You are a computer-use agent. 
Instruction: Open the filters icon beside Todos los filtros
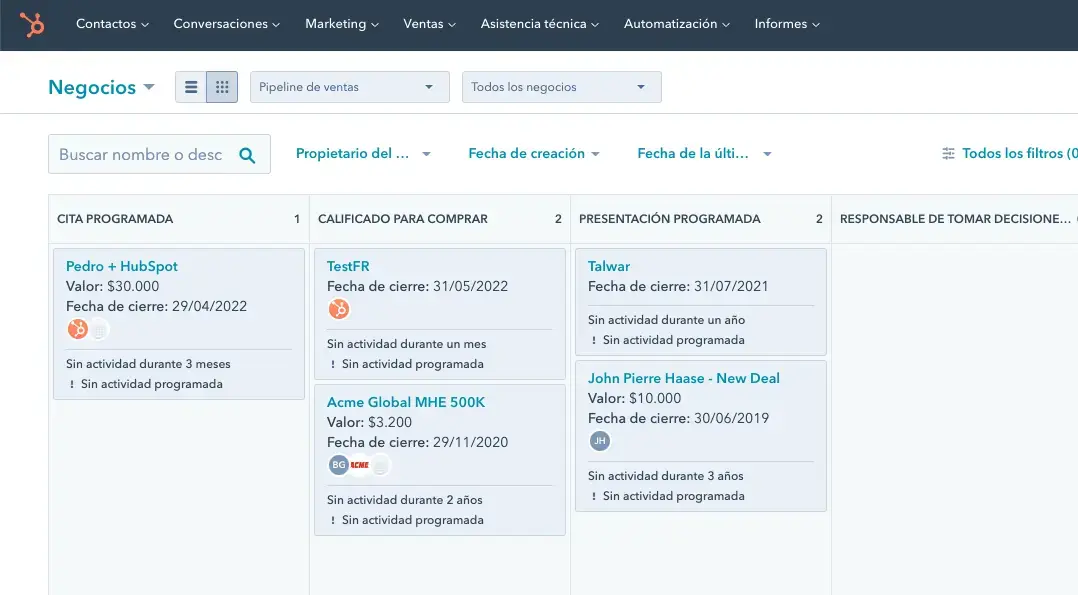point(948,154)
